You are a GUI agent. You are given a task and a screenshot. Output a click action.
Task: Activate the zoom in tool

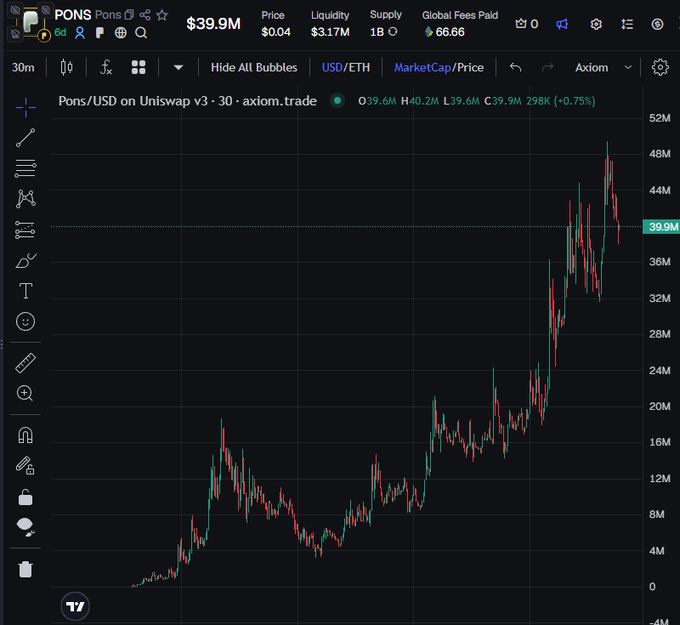(x=25, y=393)
